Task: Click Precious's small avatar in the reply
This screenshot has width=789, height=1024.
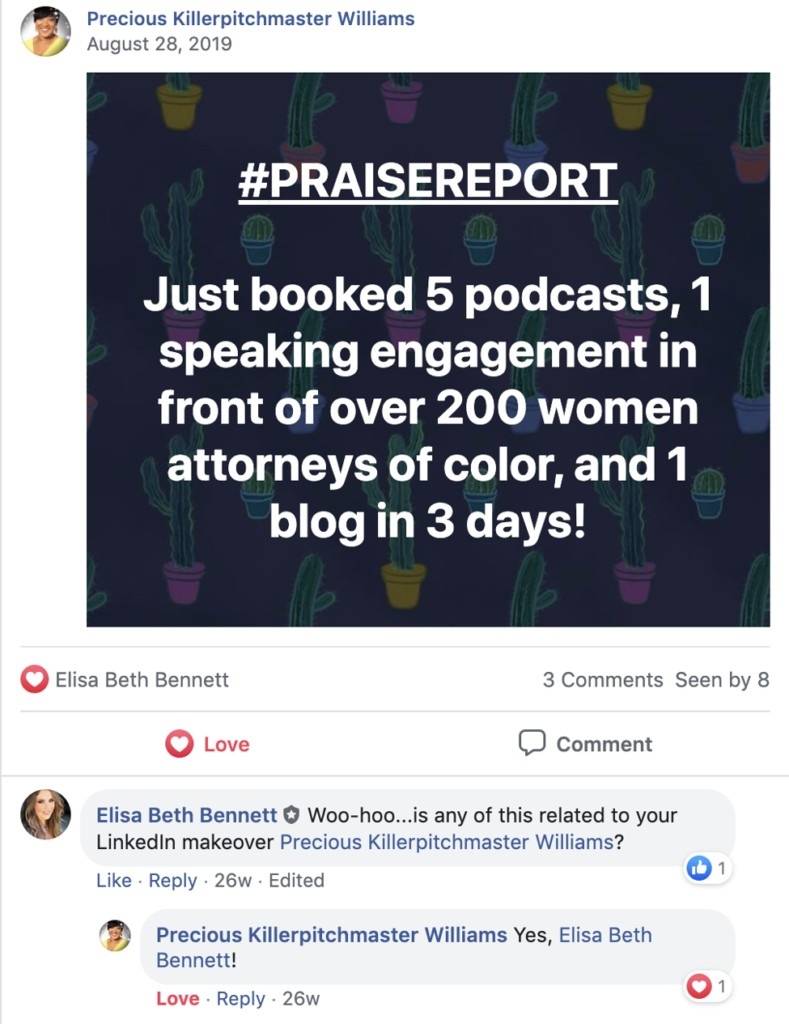Action: [x=115, y=935]
